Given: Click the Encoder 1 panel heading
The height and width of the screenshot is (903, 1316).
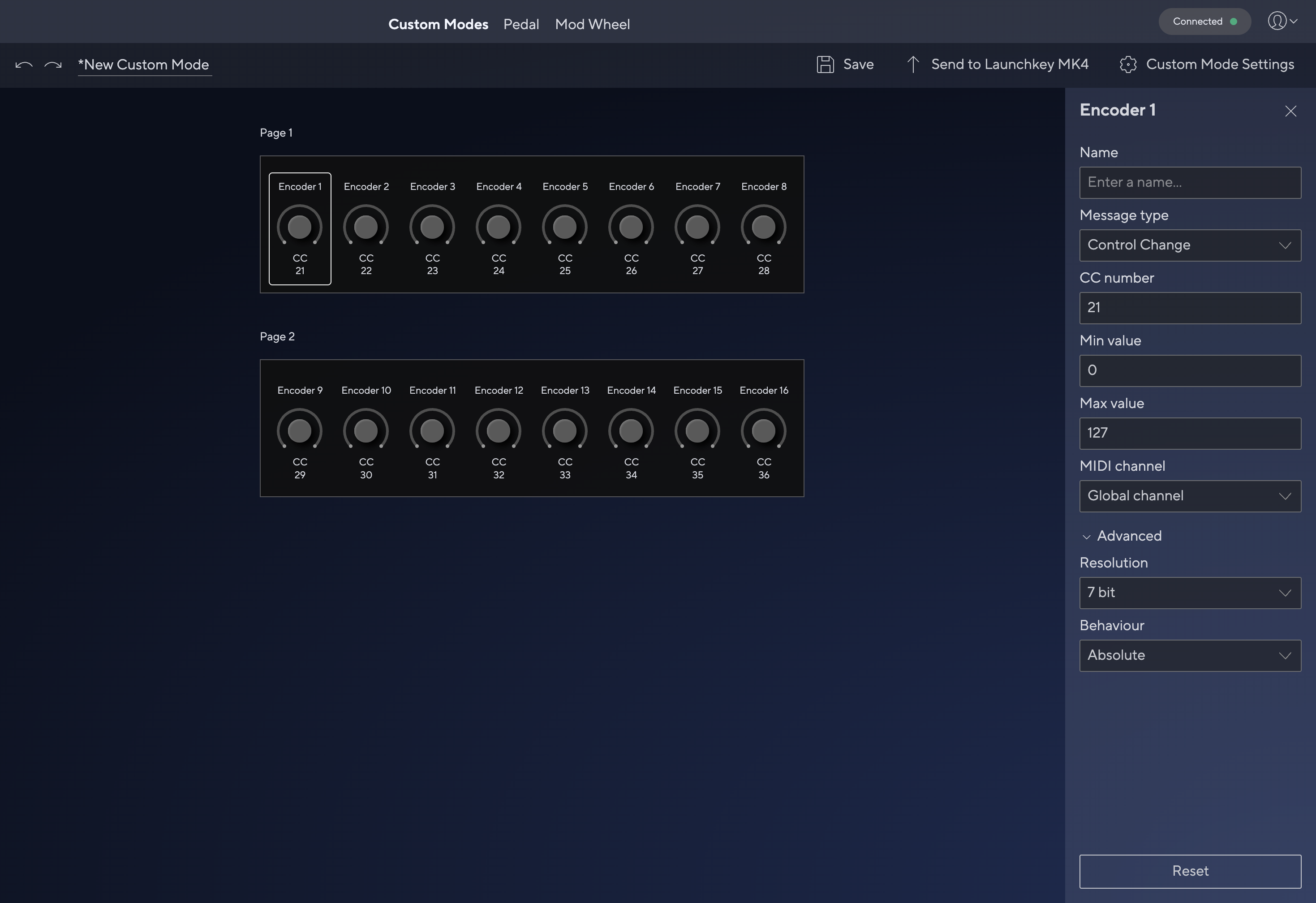Looking at the screenshot, I should coord(1117,110).
